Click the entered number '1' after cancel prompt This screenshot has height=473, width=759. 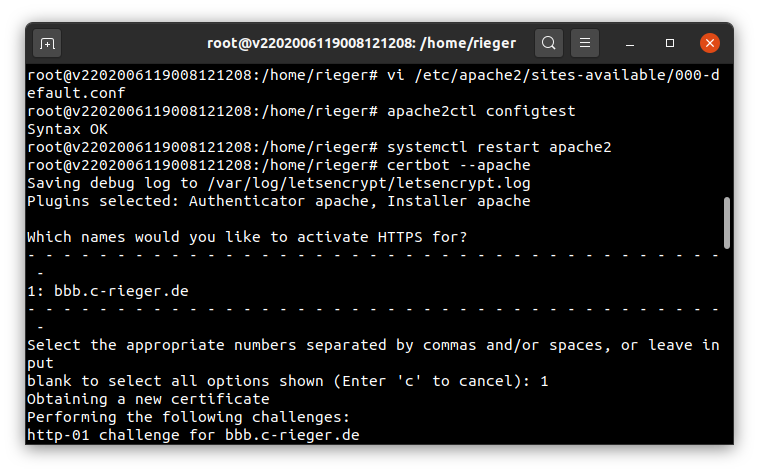545,381
